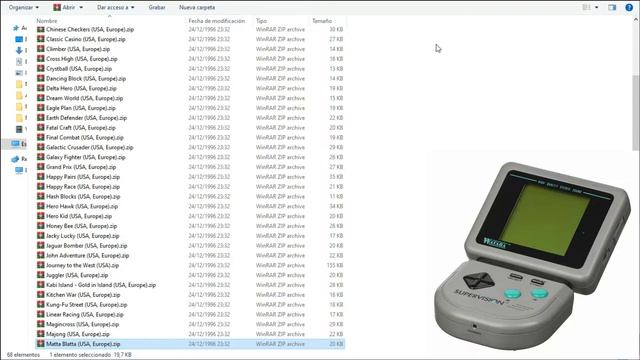Screen dimensions: 640x360
Task: Select file 'Hero Hawk (USA, Europe).zip'
Action: pos(82,206)
